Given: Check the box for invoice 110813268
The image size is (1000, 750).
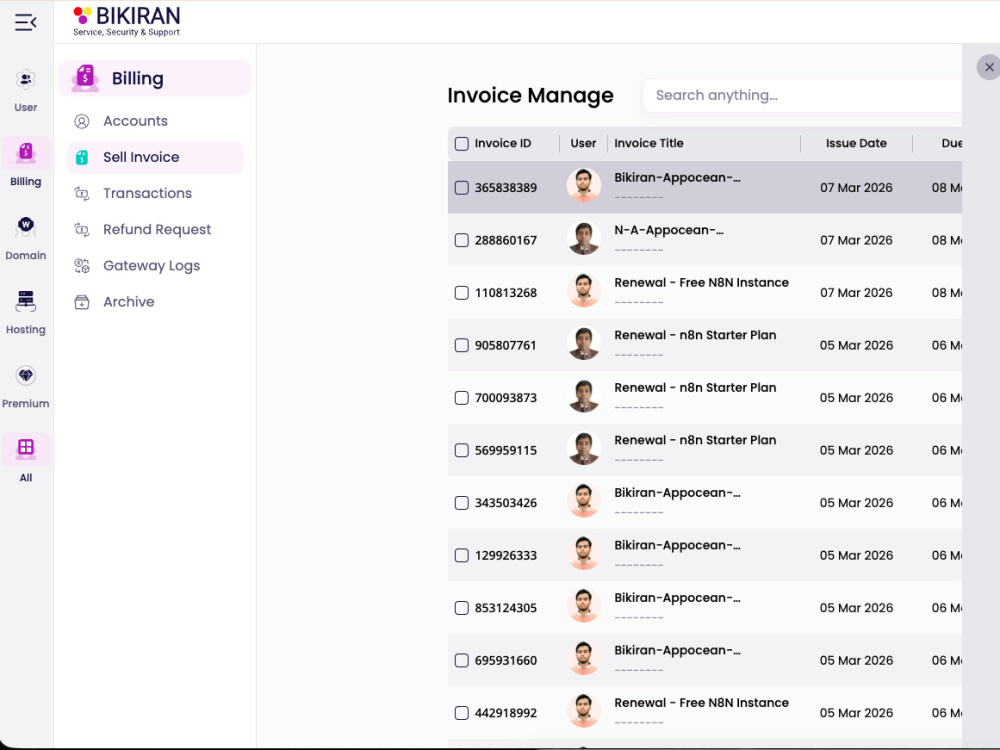Looking at the screenshot, I should [x=462, y=293].
